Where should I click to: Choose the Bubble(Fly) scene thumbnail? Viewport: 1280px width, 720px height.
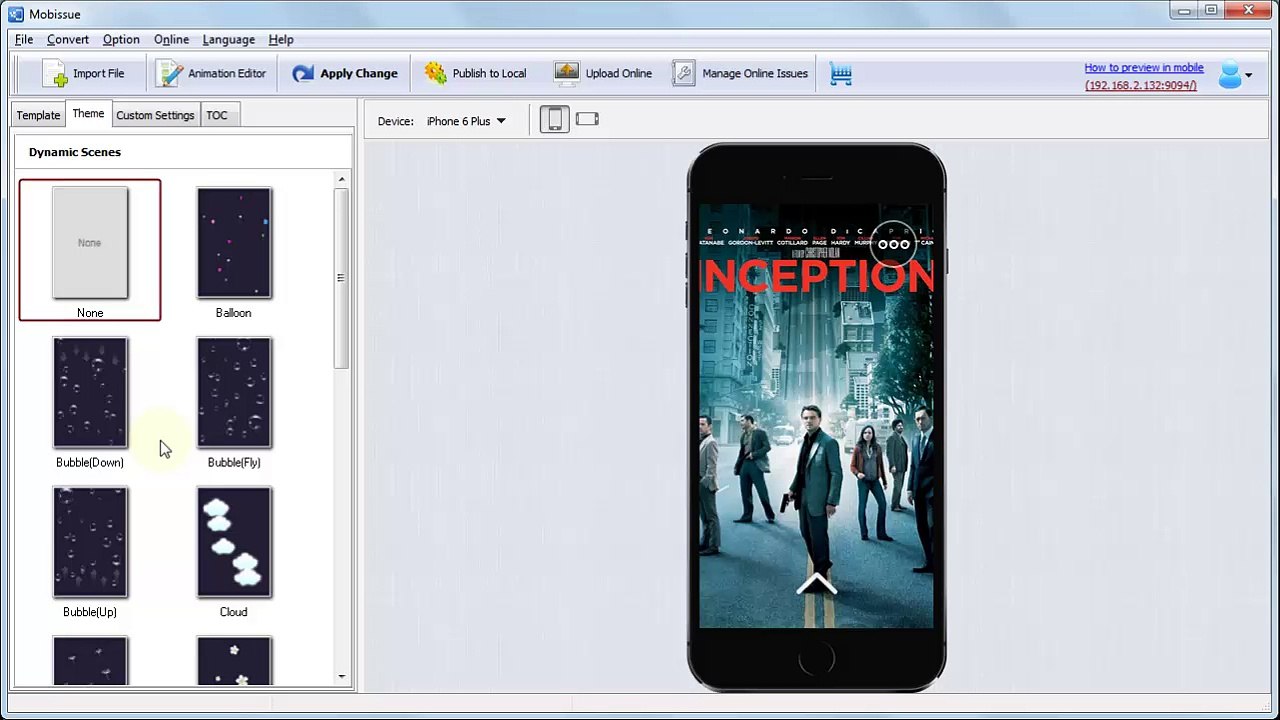[x=234, y=392]
